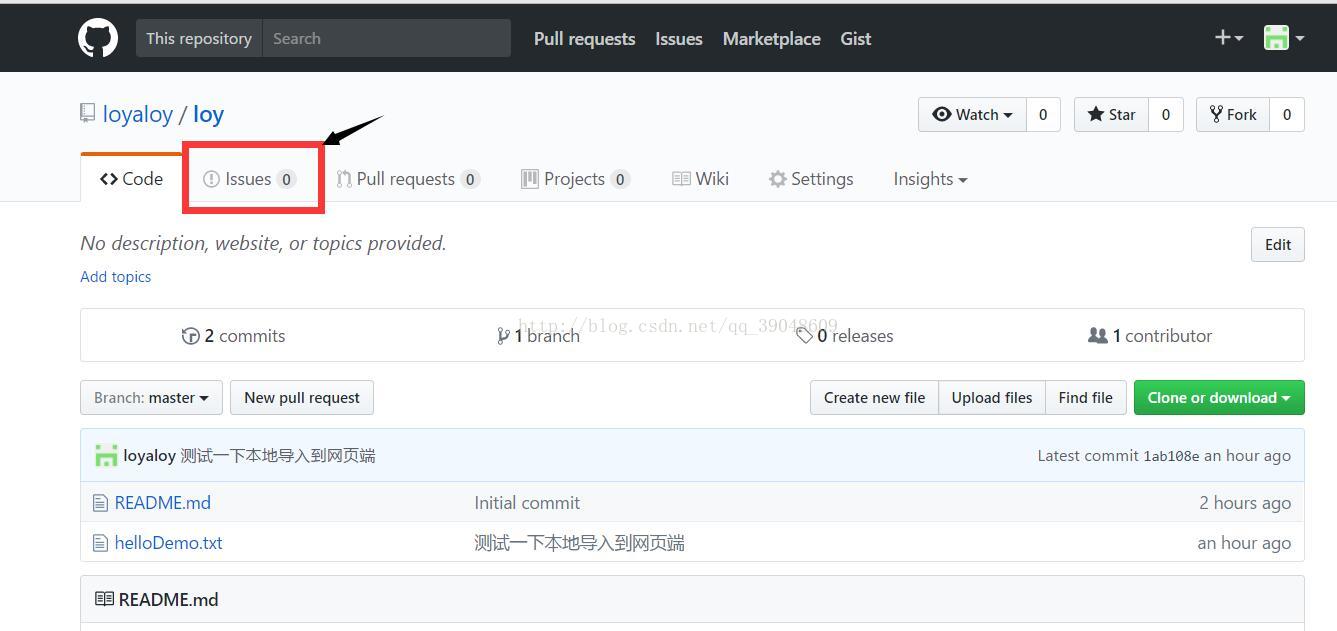Switch to the Wiki tab
Image resolution: width=1337 pixels, height=631 pixels.
[x=700, y=179]
